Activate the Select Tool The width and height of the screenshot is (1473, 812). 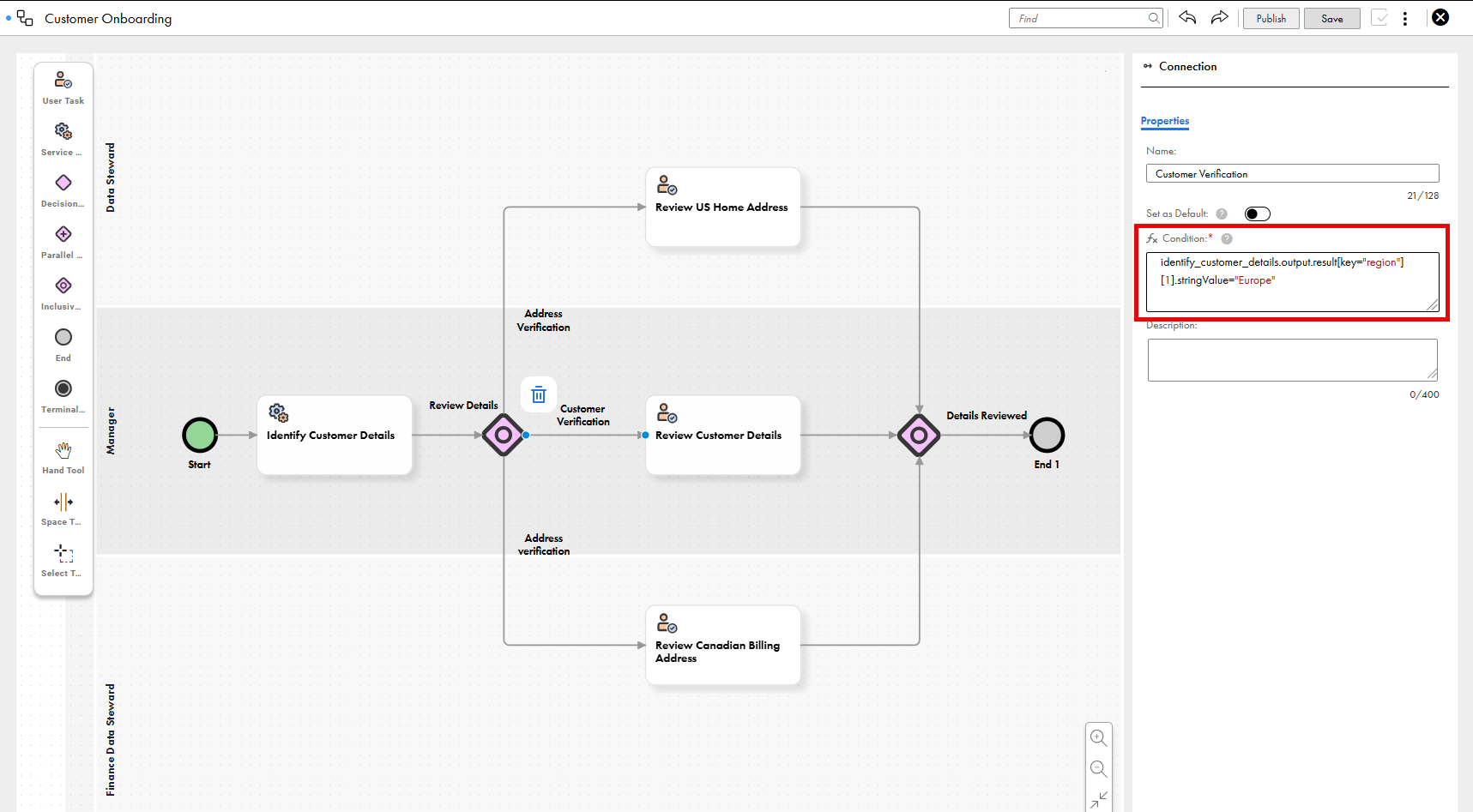coord(63,561)
